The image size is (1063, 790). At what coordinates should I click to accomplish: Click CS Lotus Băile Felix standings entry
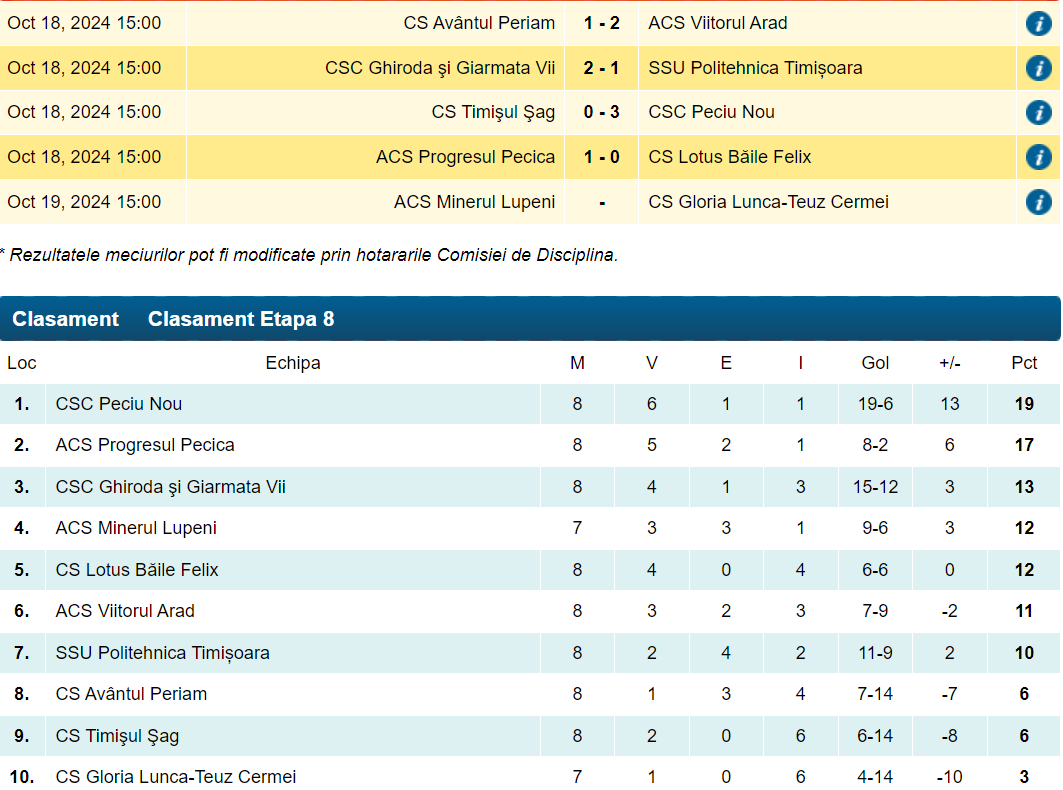[x=137, y=570]
